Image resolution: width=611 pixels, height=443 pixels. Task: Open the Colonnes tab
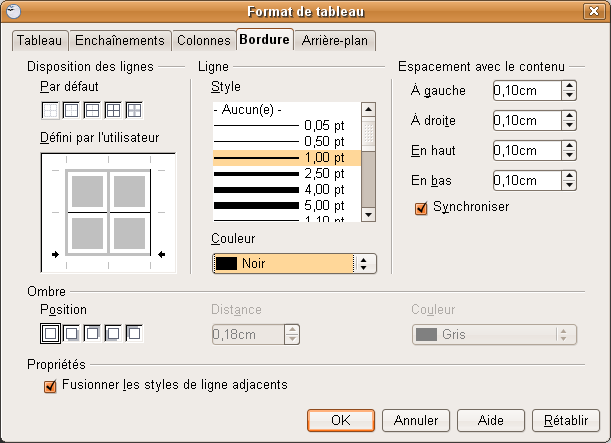click(203, 41)
